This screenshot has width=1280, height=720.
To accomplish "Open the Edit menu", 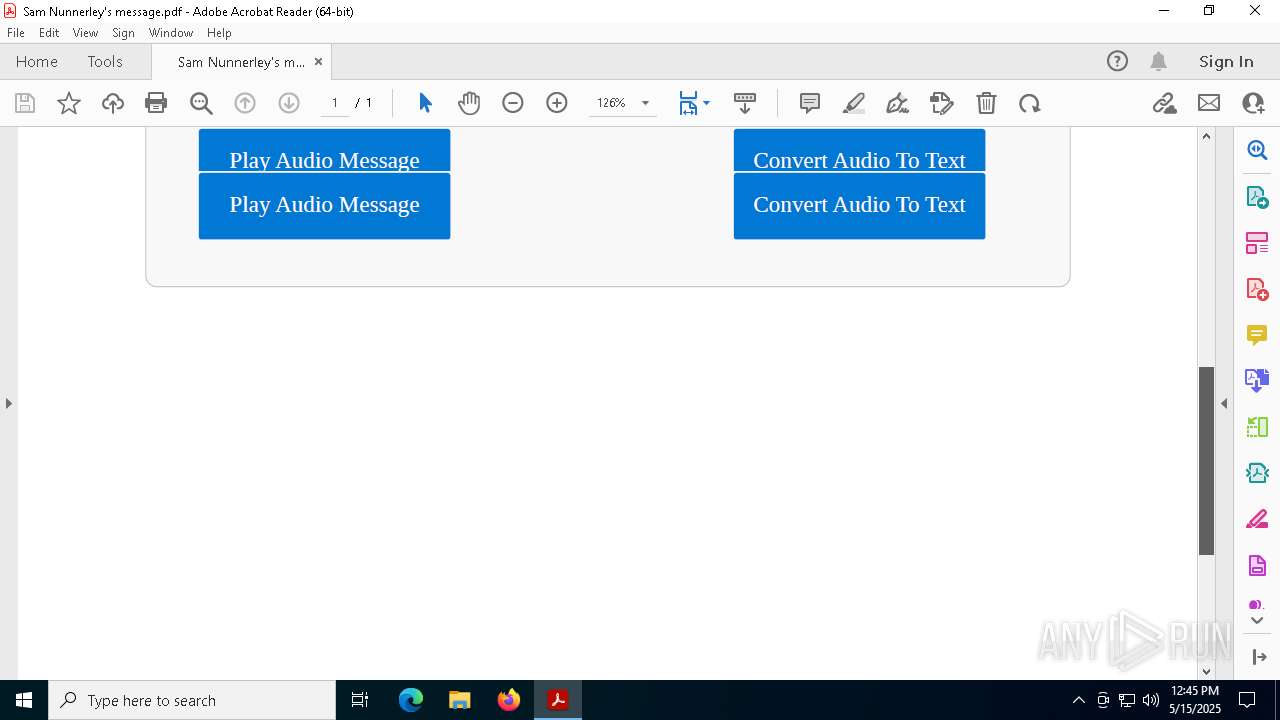I will tap(49, 33).
